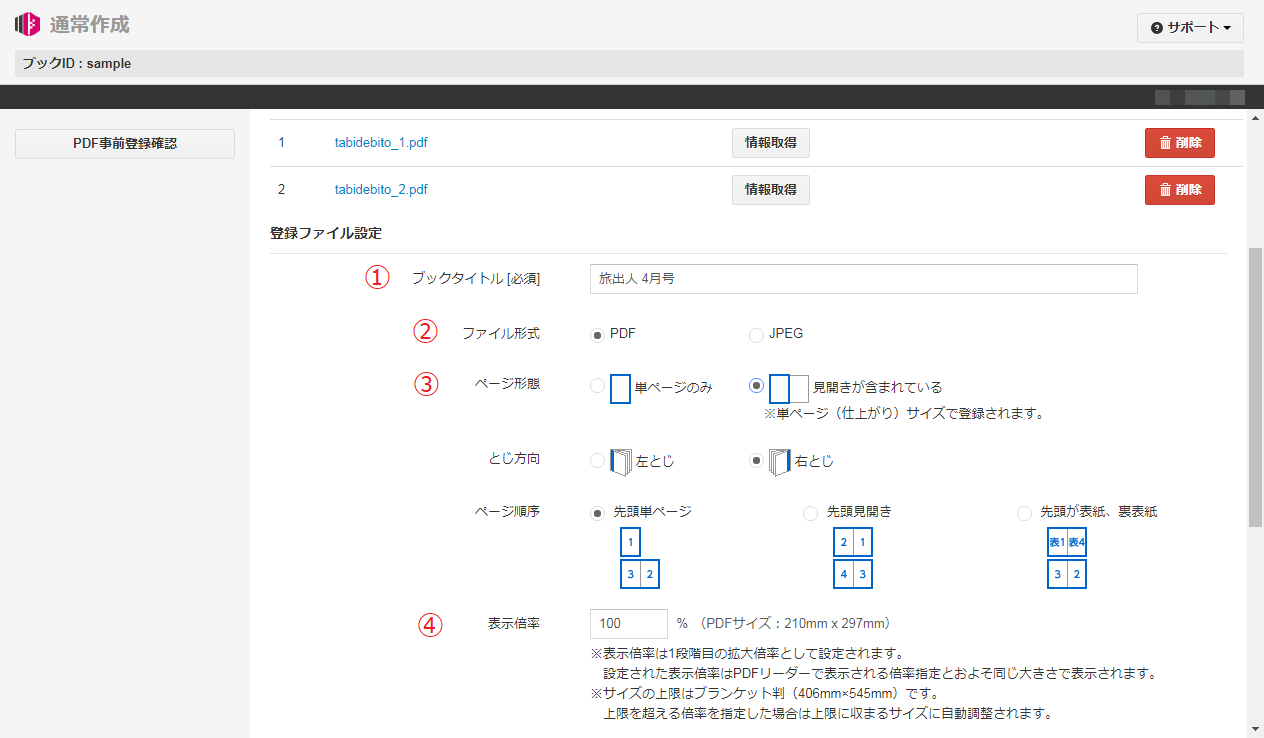Click the app logo icon beside 通常作成
Screen dimensions: 1264x738
(x=27, y=23)
